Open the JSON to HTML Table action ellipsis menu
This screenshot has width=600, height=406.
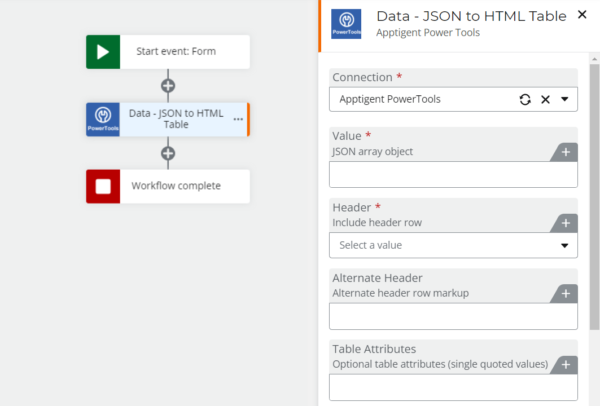click(x=238, y=119)
